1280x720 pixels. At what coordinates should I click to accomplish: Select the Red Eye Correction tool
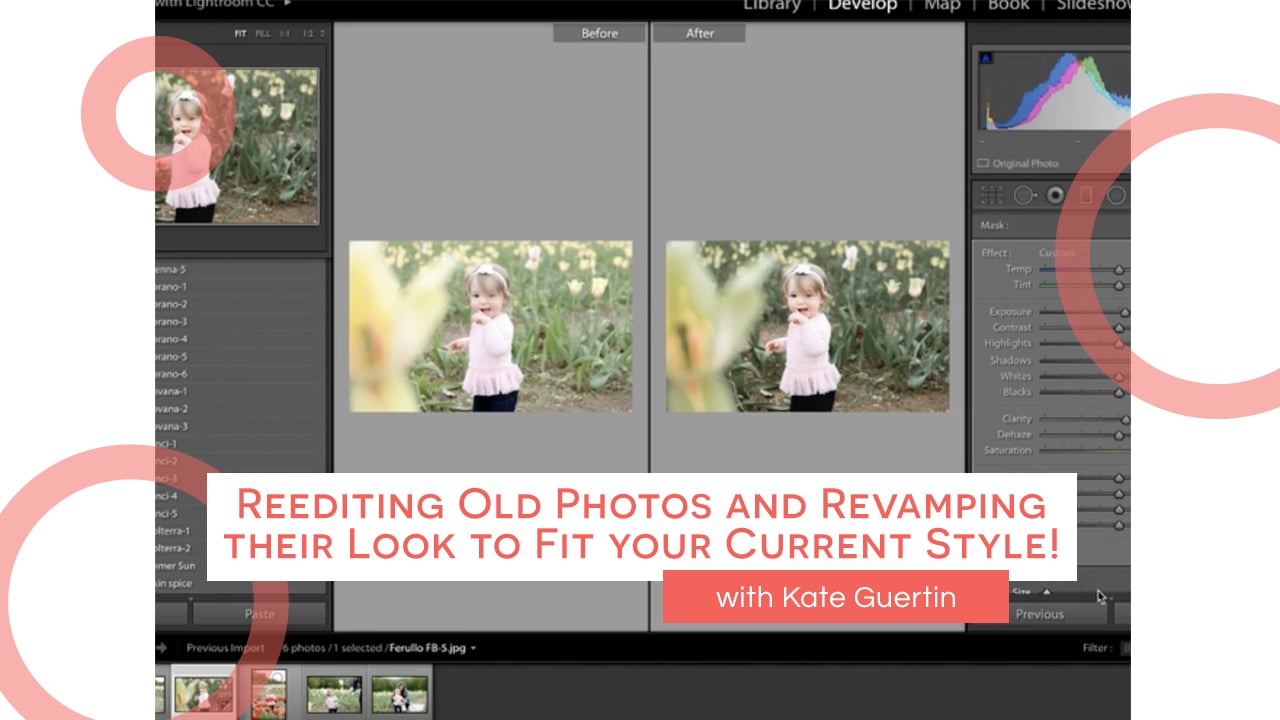pos(1055,195)
